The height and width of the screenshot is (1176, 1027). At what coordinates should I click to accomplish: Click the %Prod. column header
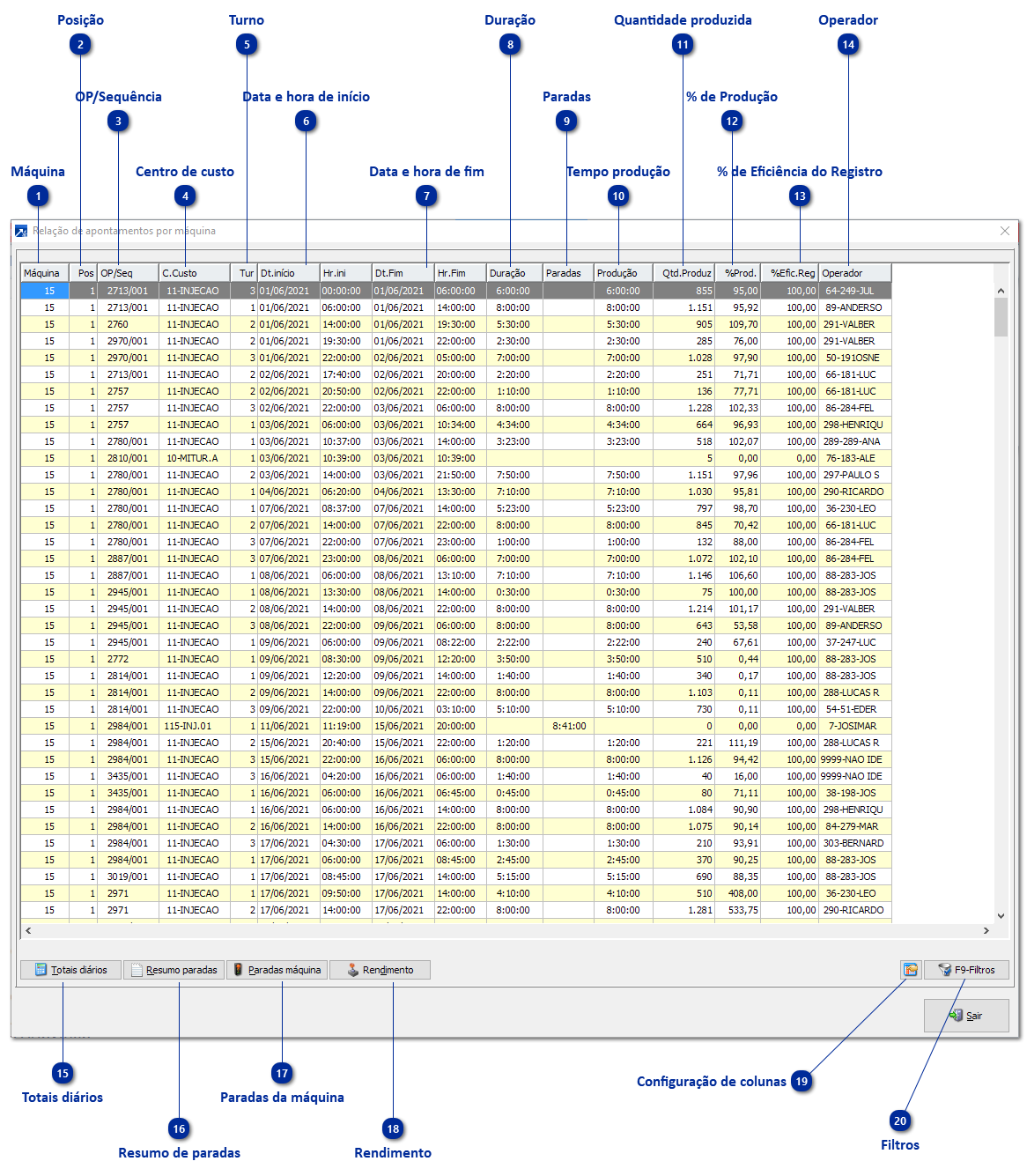point(738,273)
